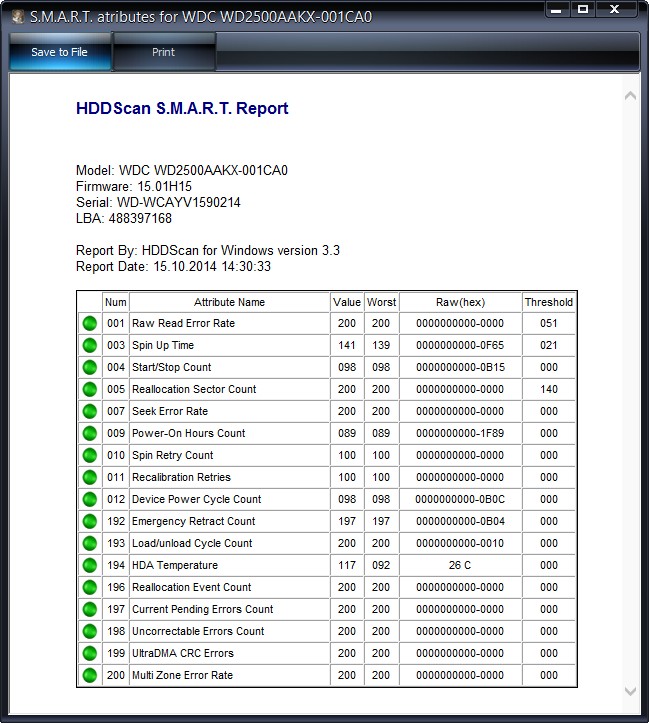This screenshot has width=649, height=723.
Task: Click the Value column header
Action: (347, 302)
